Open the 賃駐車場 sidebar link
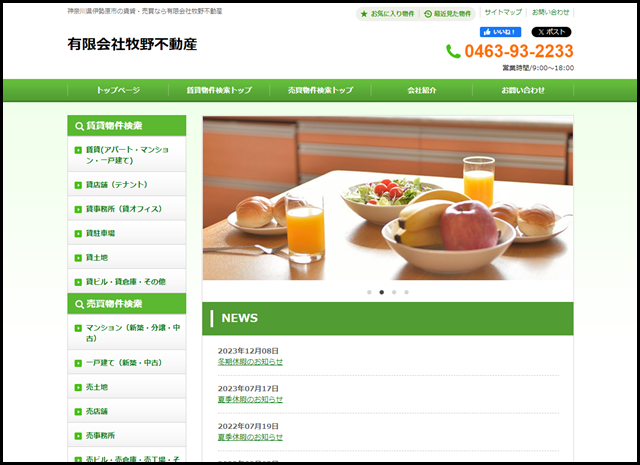The height and width of the screenshot is (465, 640). click(x=127, y=233)
